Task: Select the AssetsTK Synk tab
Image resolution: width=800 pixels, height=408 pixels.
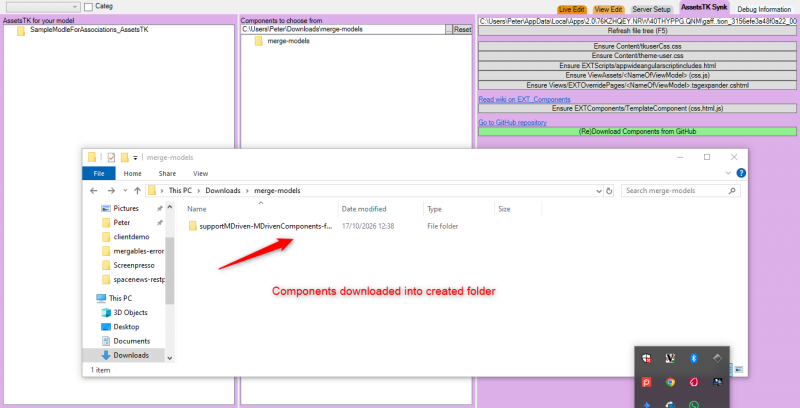Action: (x=705, y=7)
